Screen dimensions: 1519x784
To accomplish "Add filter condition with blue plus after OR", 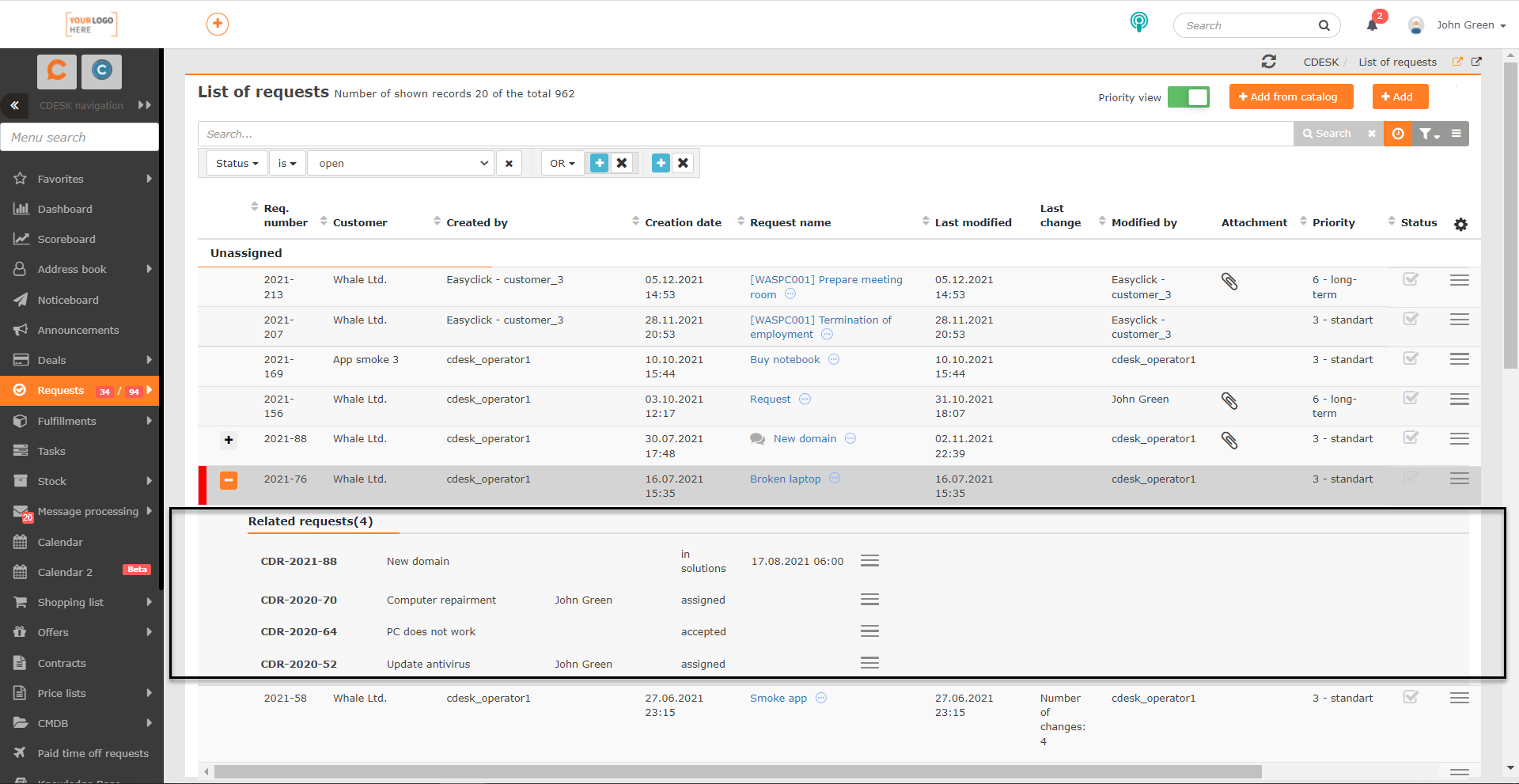I will tap(600, 163).
